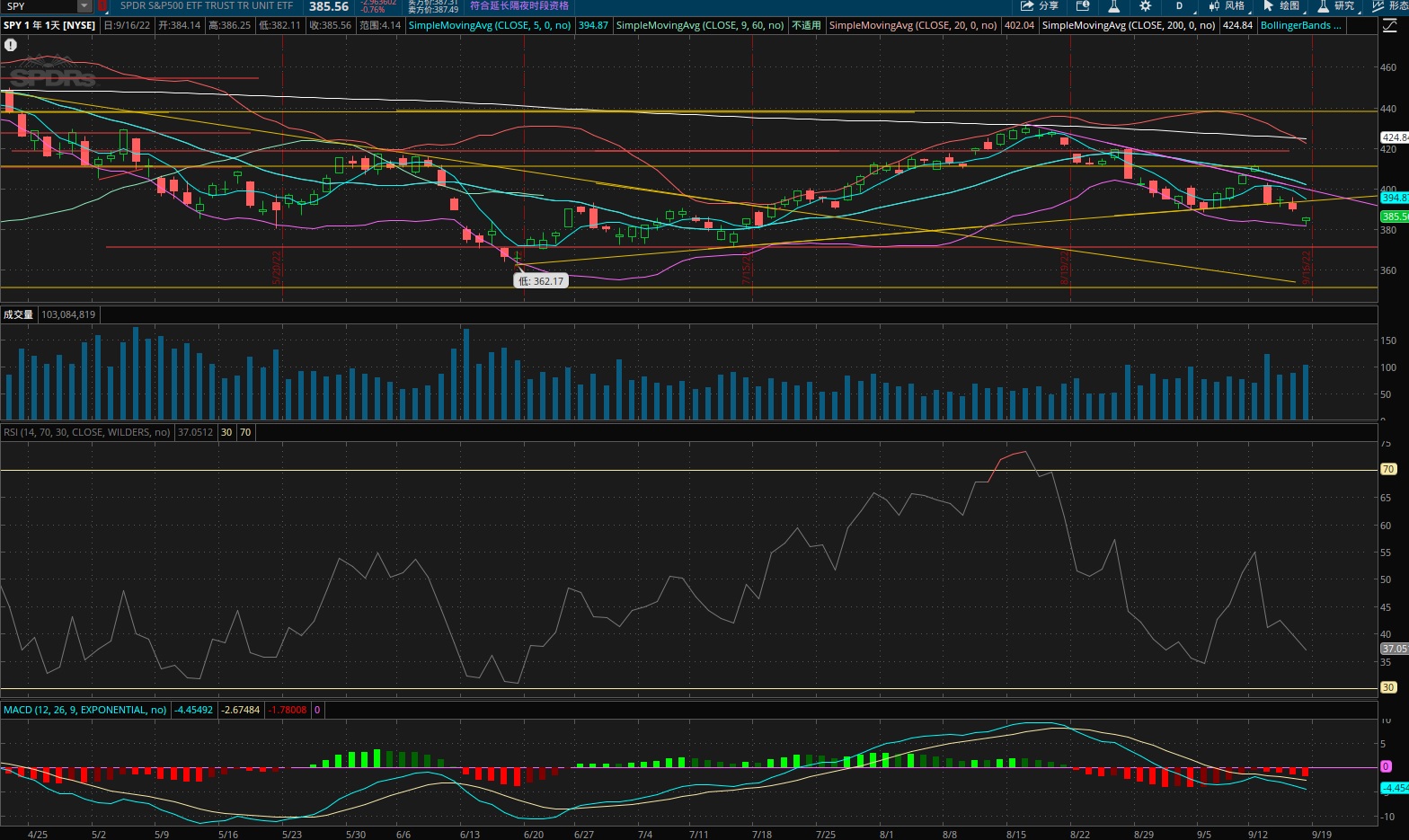
Task: Click the 成交量 volume panel label
Action: 18,314
